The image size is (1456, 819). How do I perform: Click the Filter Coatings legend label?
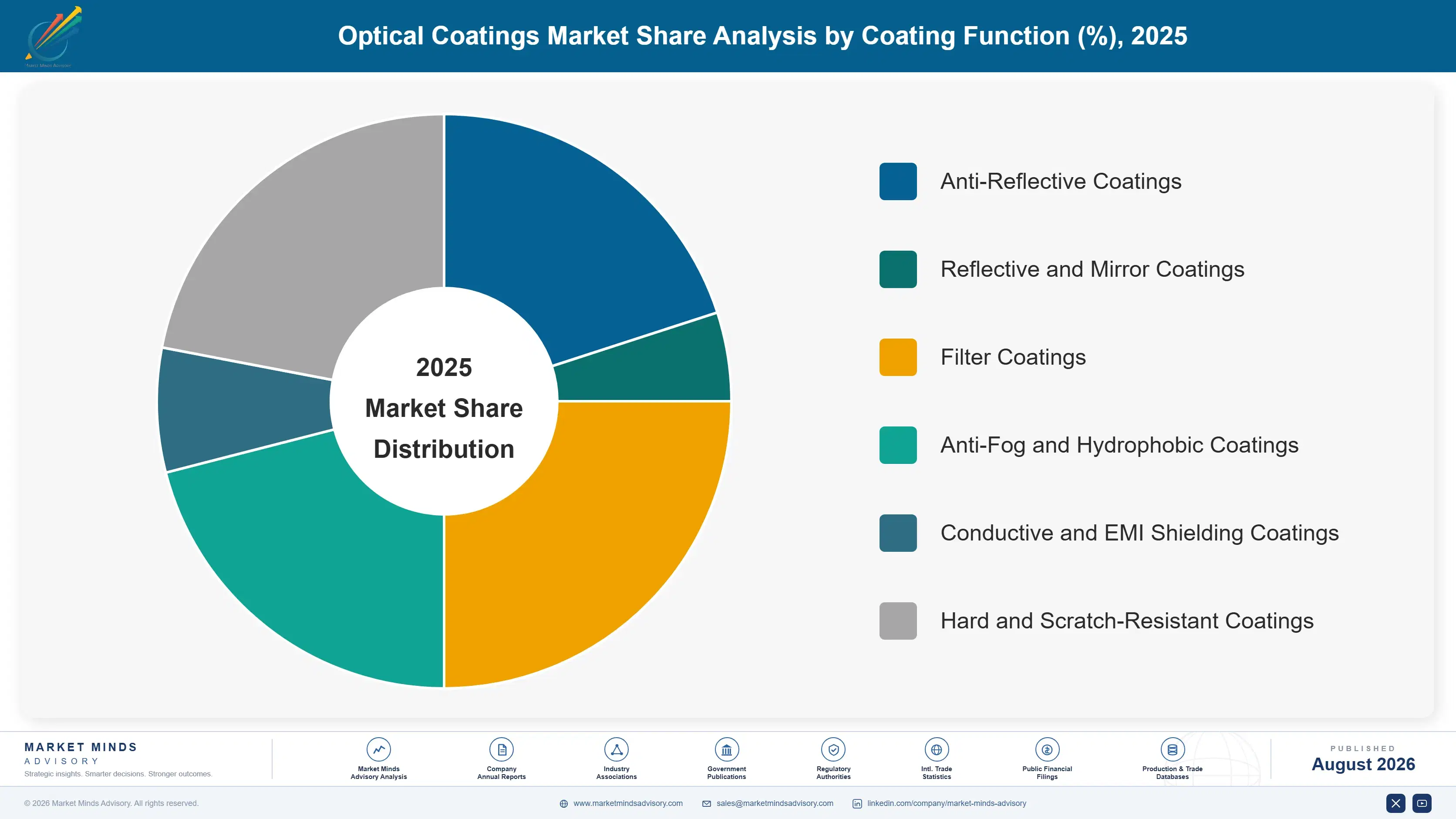coord(1013,357)
